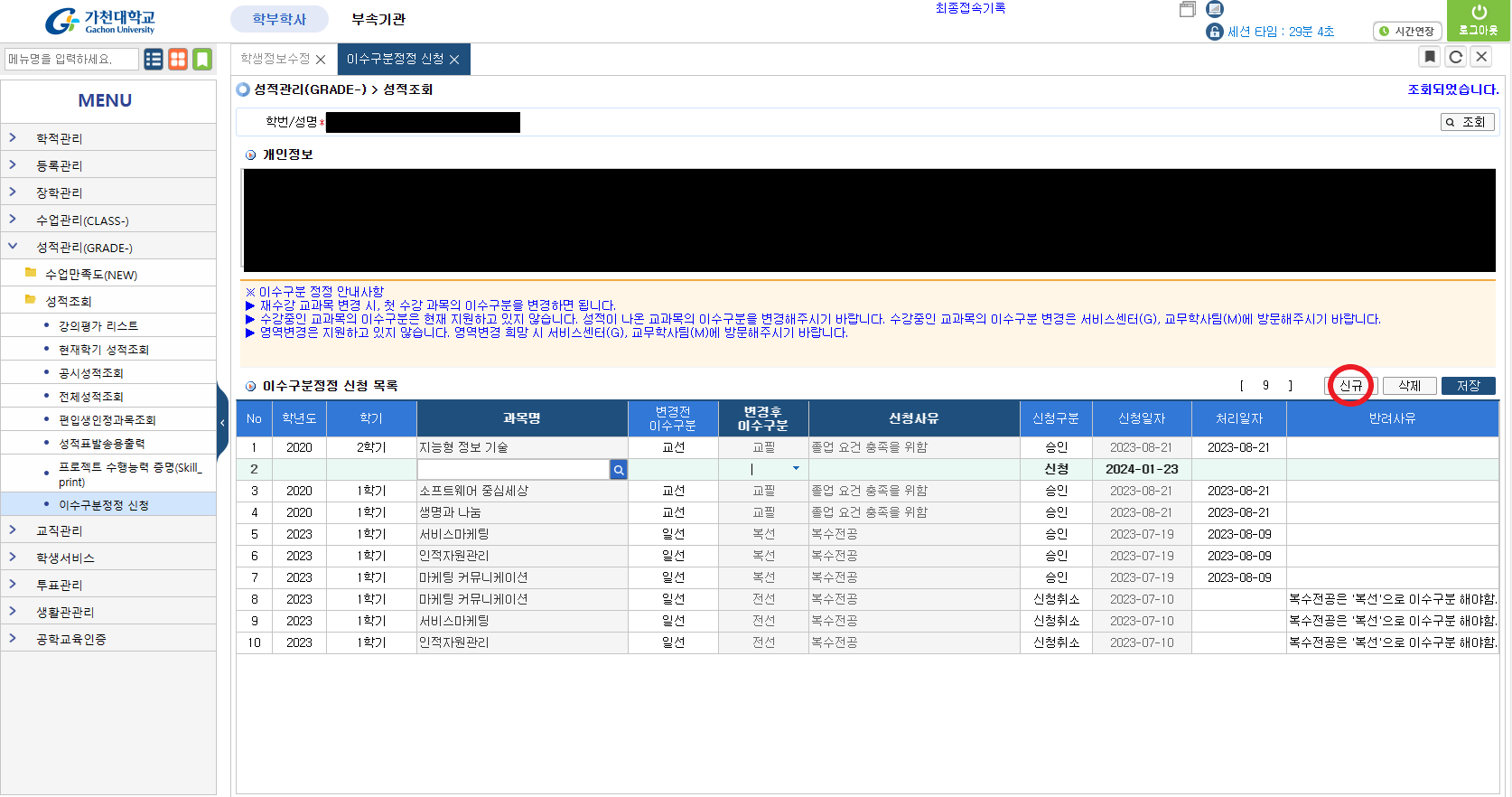Screen dimensions: 1512x797
Task: Open the green bookmark menu icon
Action: tap(202, 60)
